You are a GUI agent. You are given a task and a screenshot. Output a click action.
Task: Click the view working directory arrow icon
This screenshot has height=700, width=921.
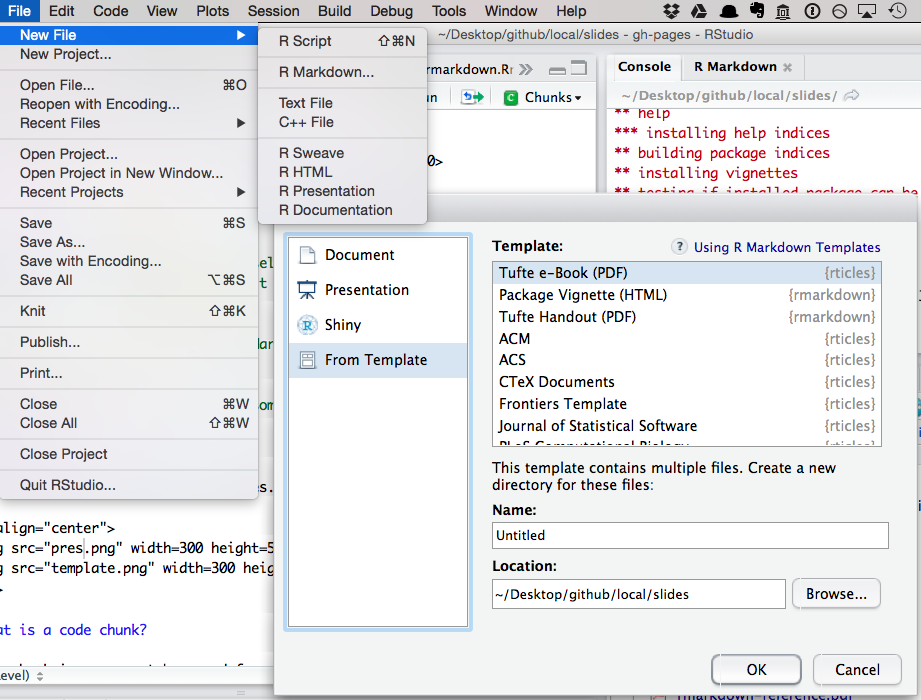[851, 96]
